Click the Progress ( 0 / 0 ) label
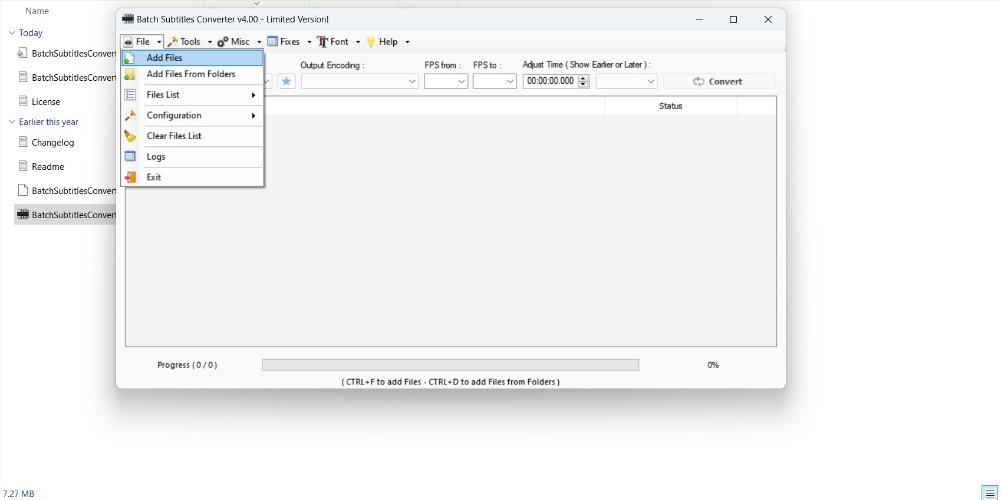 coord(187,365)
